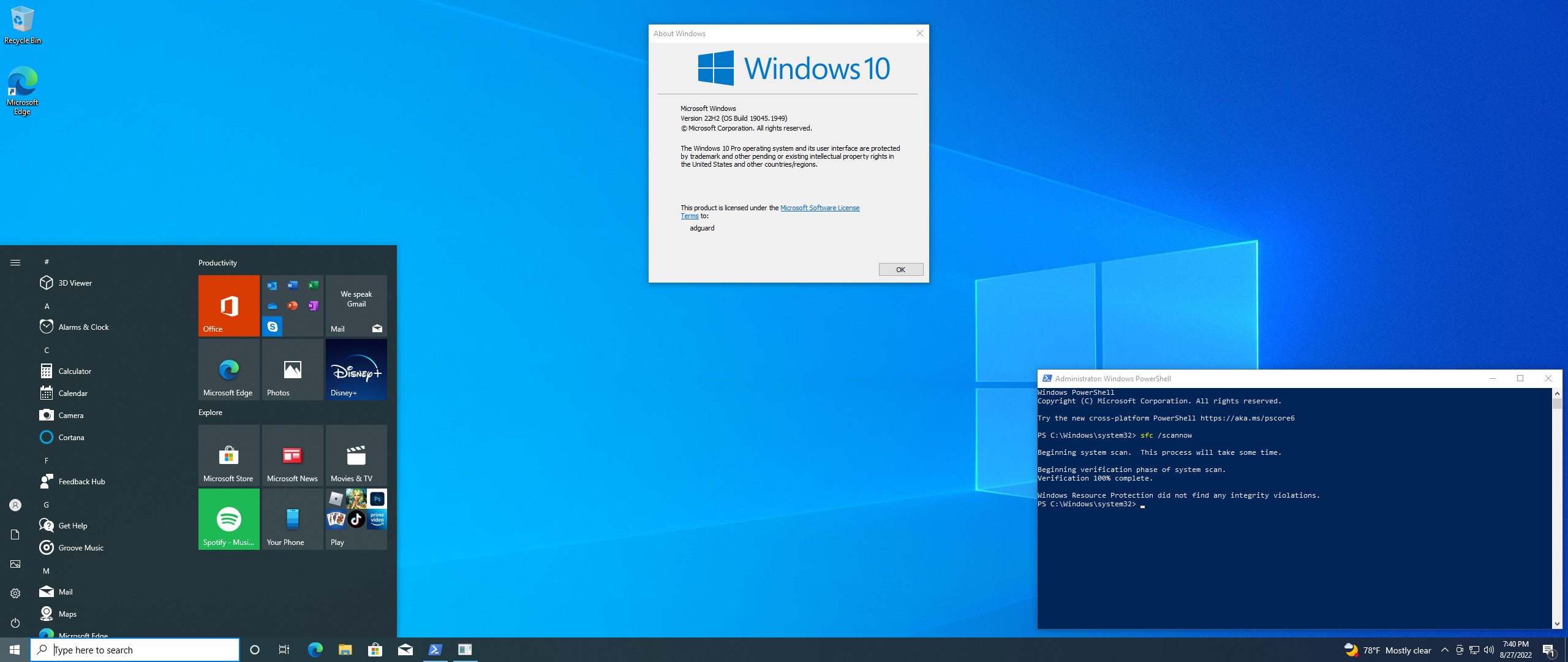1568x662 pixels.
Task: Jump via the letter M header in app list
Action: point(47,571)
